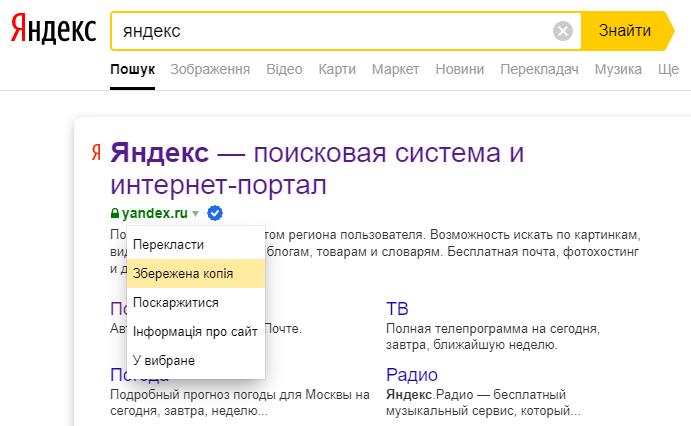
Task: Expand the Ще more-services tab
Action: 668,69
